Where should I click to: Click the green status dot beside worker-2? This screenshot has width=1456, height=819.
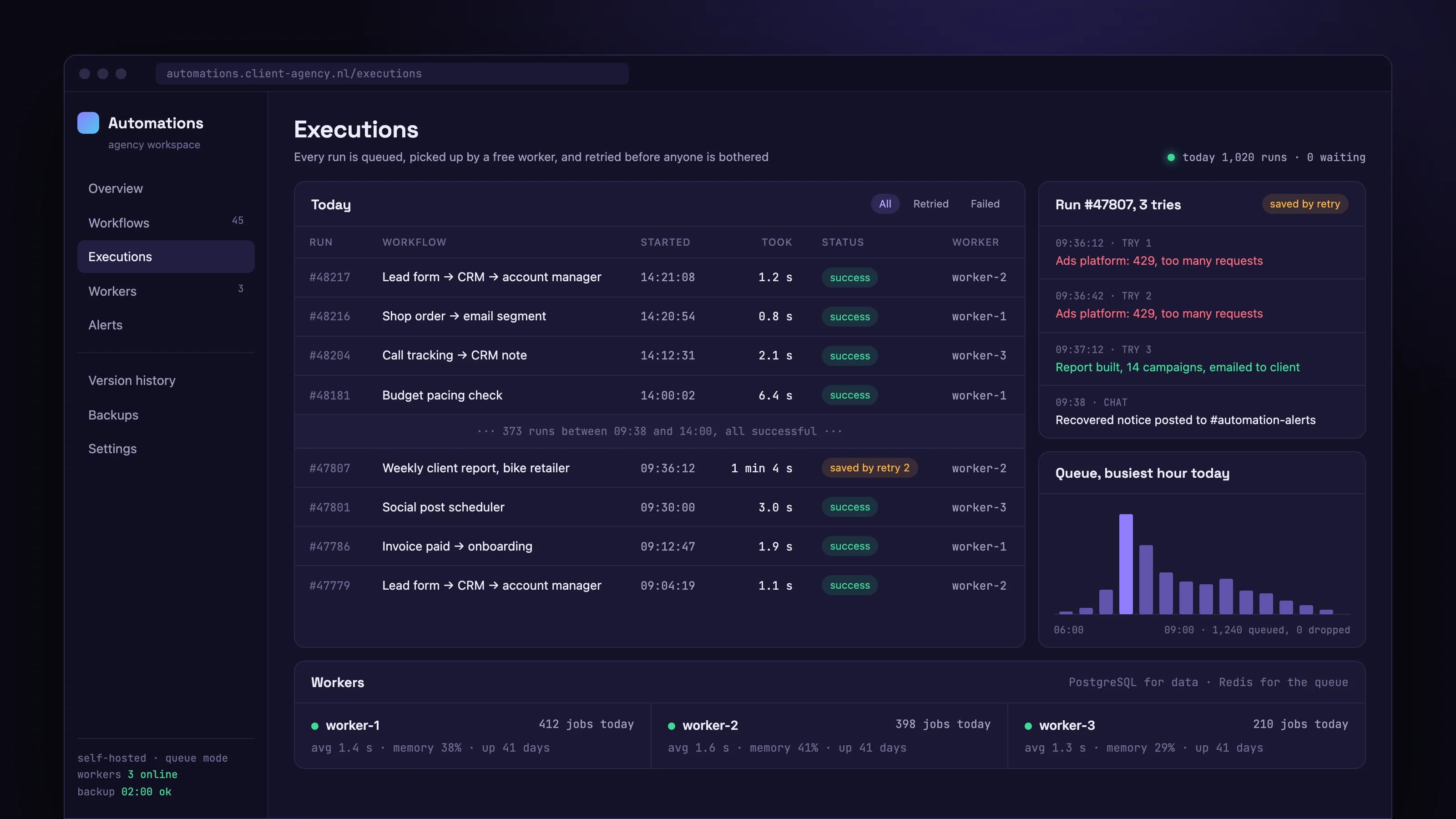(x=672, y=726)
